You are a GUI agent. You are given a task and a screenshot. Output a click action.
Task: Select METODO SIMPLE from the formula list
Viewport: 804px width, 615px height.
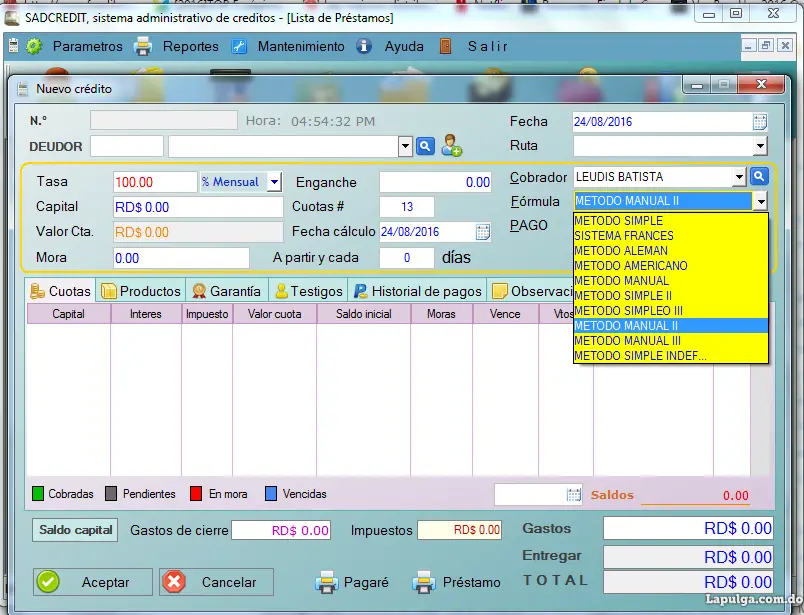[671, 221]
